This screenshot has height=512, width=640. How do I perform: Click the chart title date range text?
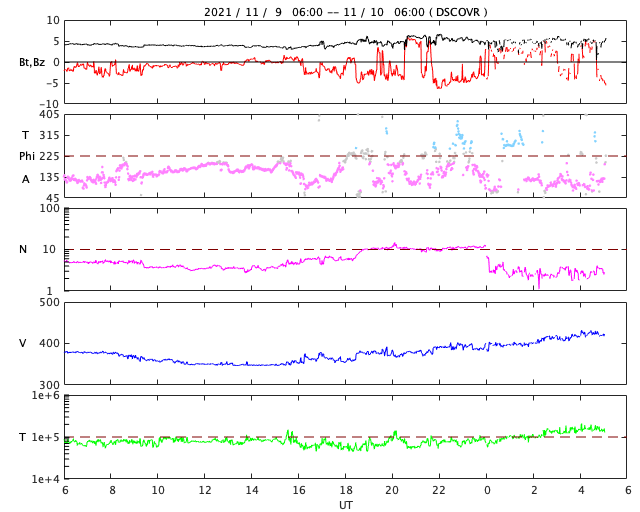click(345, 12)
